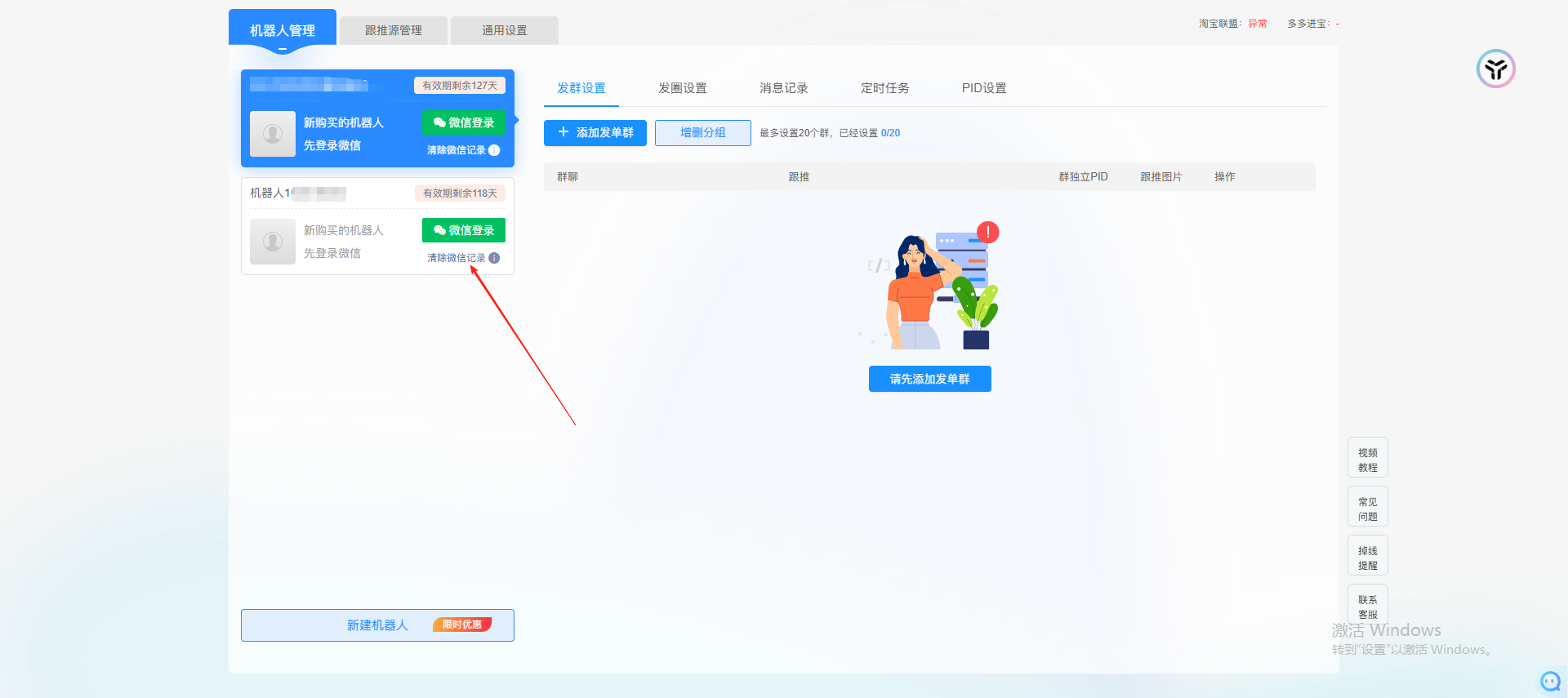
Task: Open 常见问题 side shortcut
Action: pyautogui.click(x=1367, y=509)
